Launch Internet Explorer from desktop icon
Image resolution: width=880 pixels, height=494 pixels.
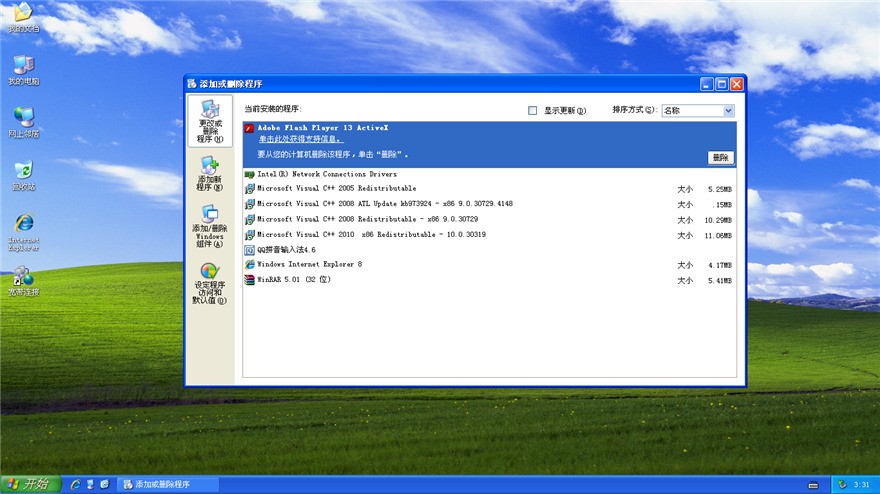point(23,227)
